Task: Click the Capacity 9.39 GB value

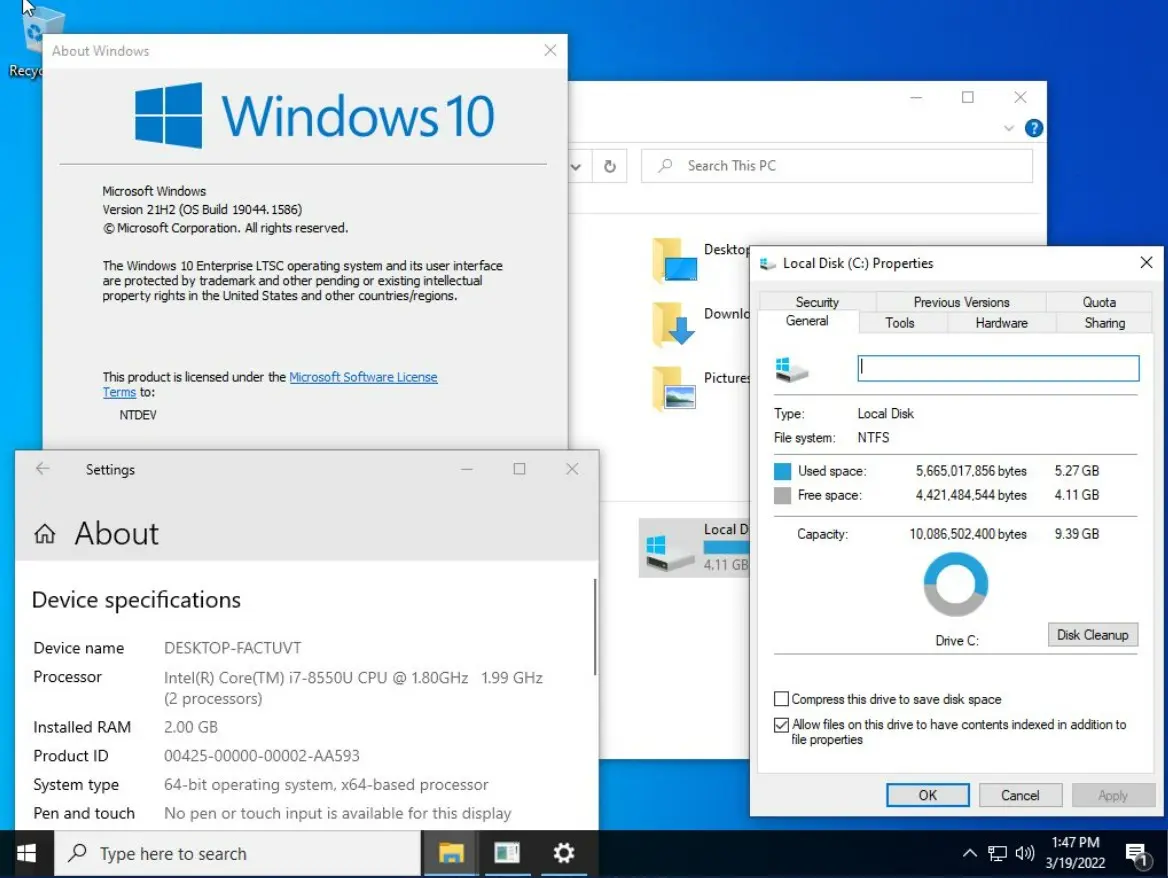Action: pos(1076,534)
